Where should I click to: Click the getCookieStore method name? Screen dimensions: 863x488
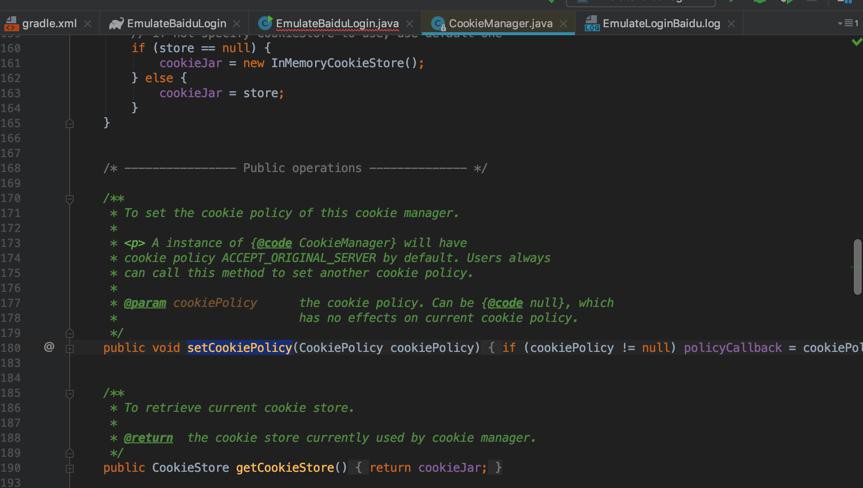point(285,468)
